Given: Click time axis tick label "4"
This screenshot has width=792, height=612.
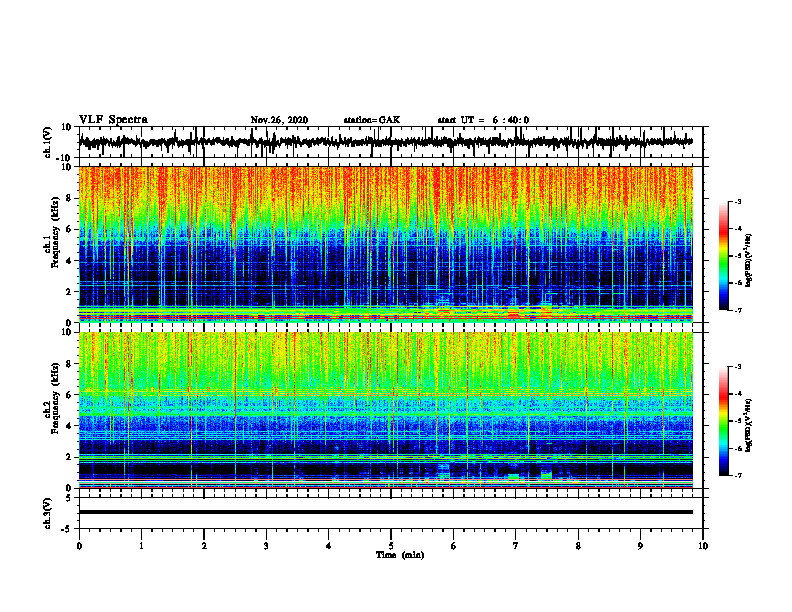Looking at the screenshot, I should tap(329, 546).
